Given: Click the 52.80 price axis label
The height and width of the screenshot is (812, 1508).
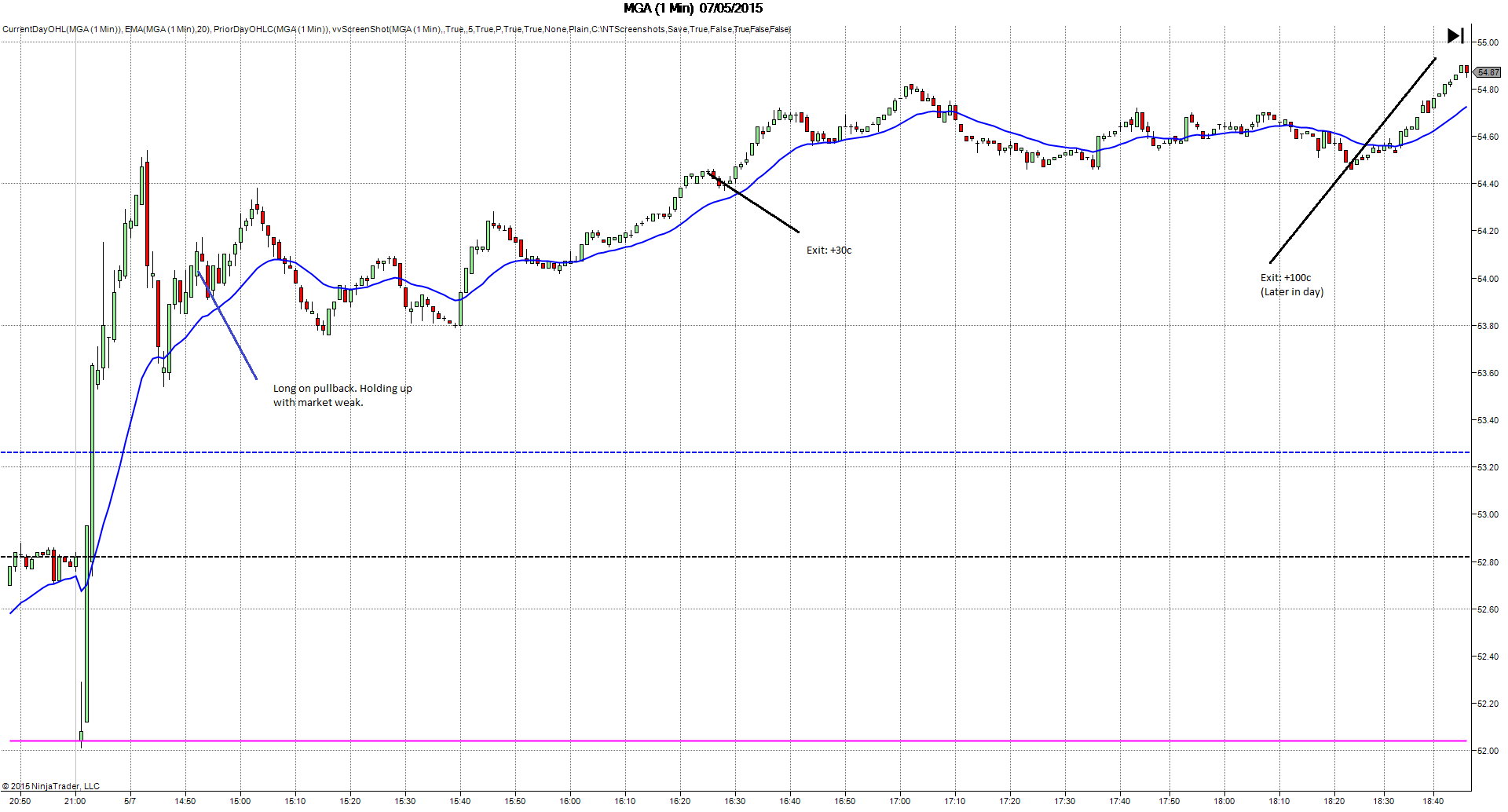Looking at the screenshot, I should click(x=1488, y=562).
